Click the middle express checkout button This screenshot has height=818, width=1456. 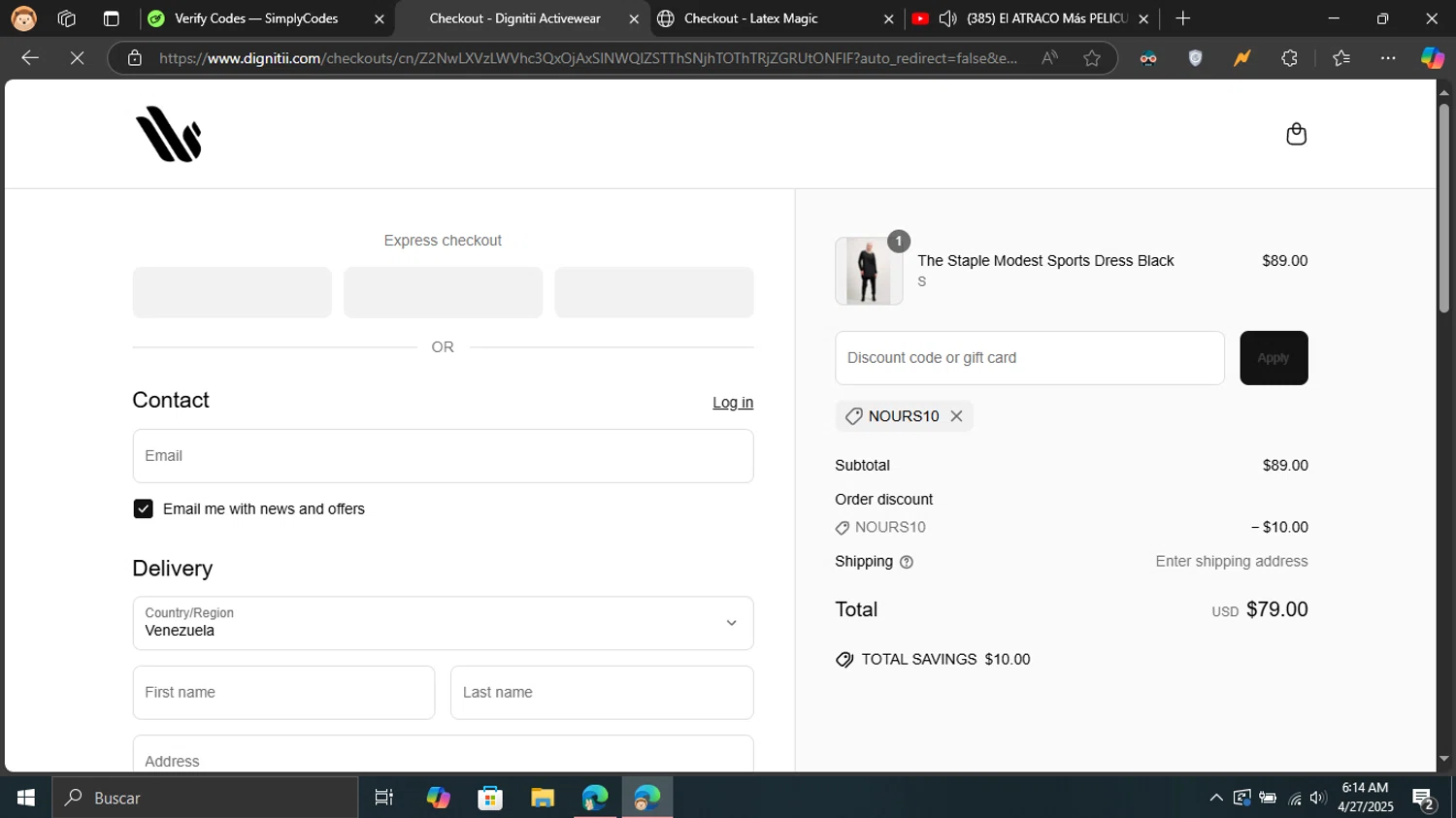pyautogui.click(x=443, y=292)
